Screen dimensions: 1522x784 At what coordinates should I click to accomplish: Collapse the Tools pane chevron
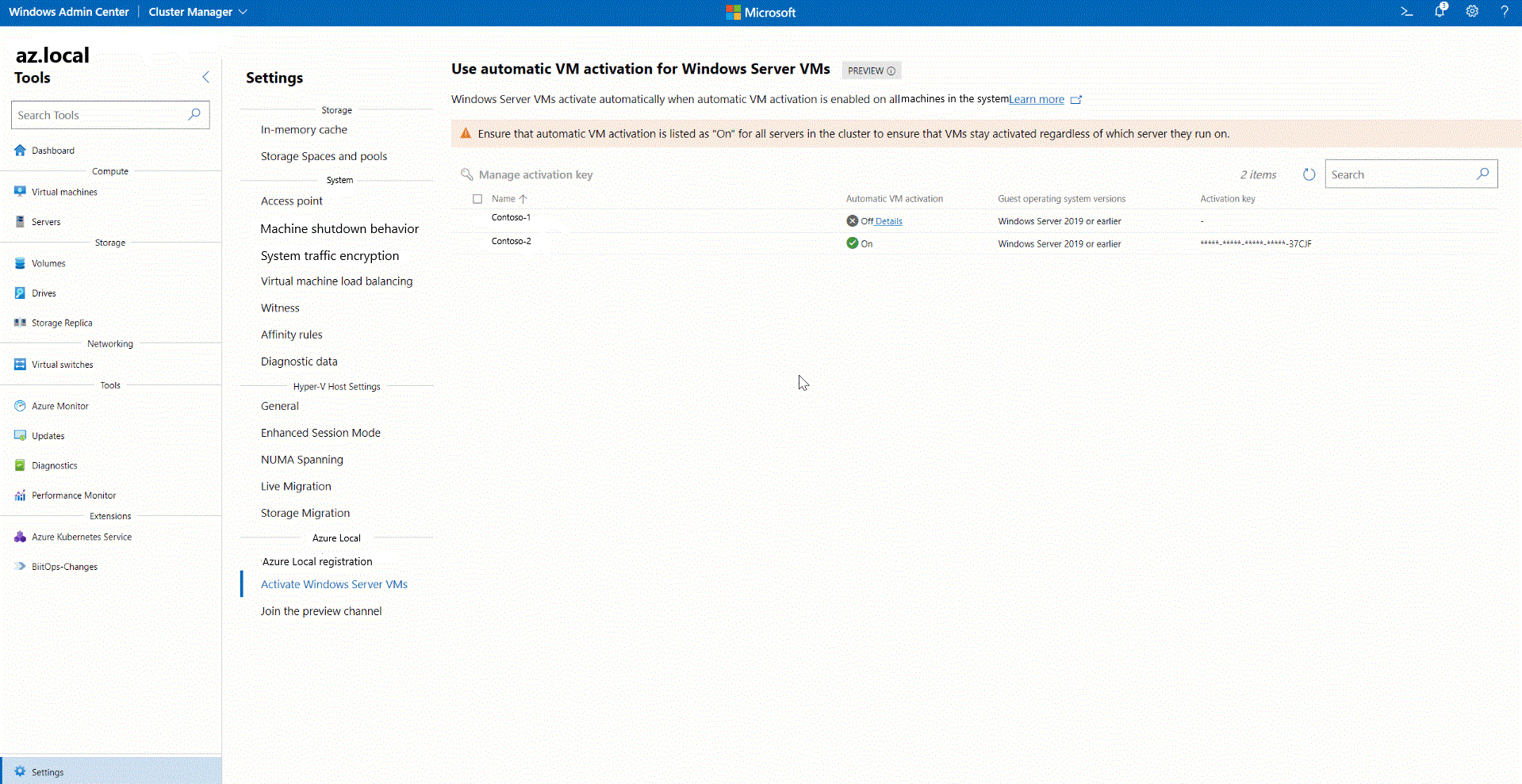click(206, 77)
